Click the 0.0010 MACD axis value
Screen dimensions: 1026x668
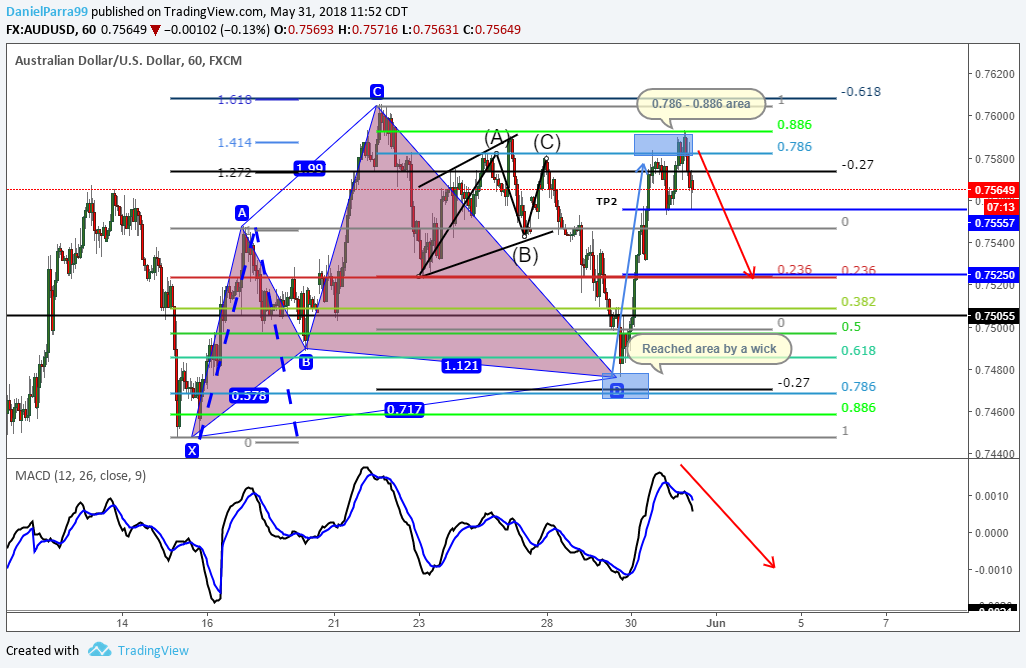tap(995, 496)
